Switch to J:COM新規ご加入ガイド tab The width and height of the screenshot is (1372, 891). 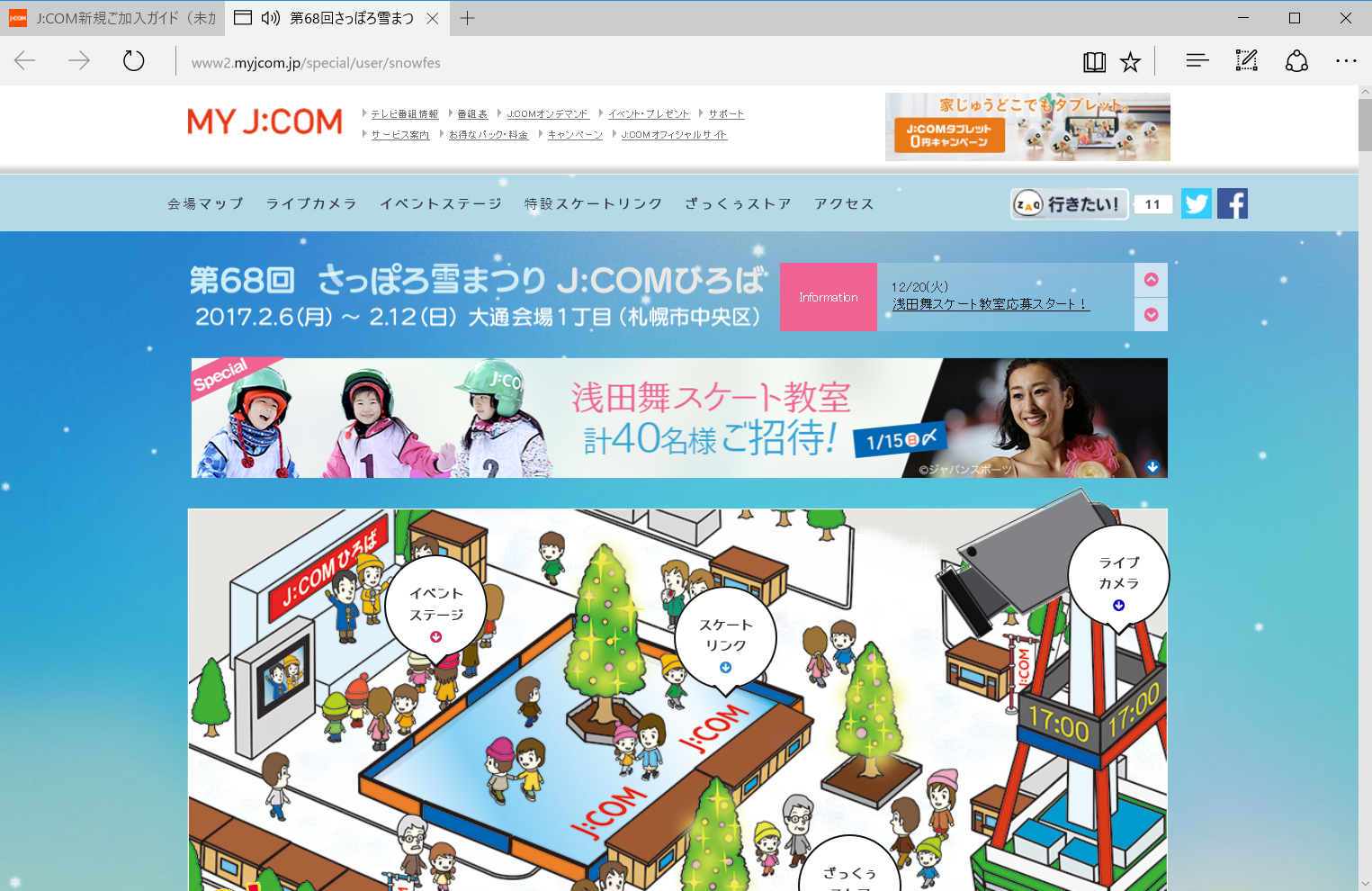pyautogui.click(x=112, y=18)
